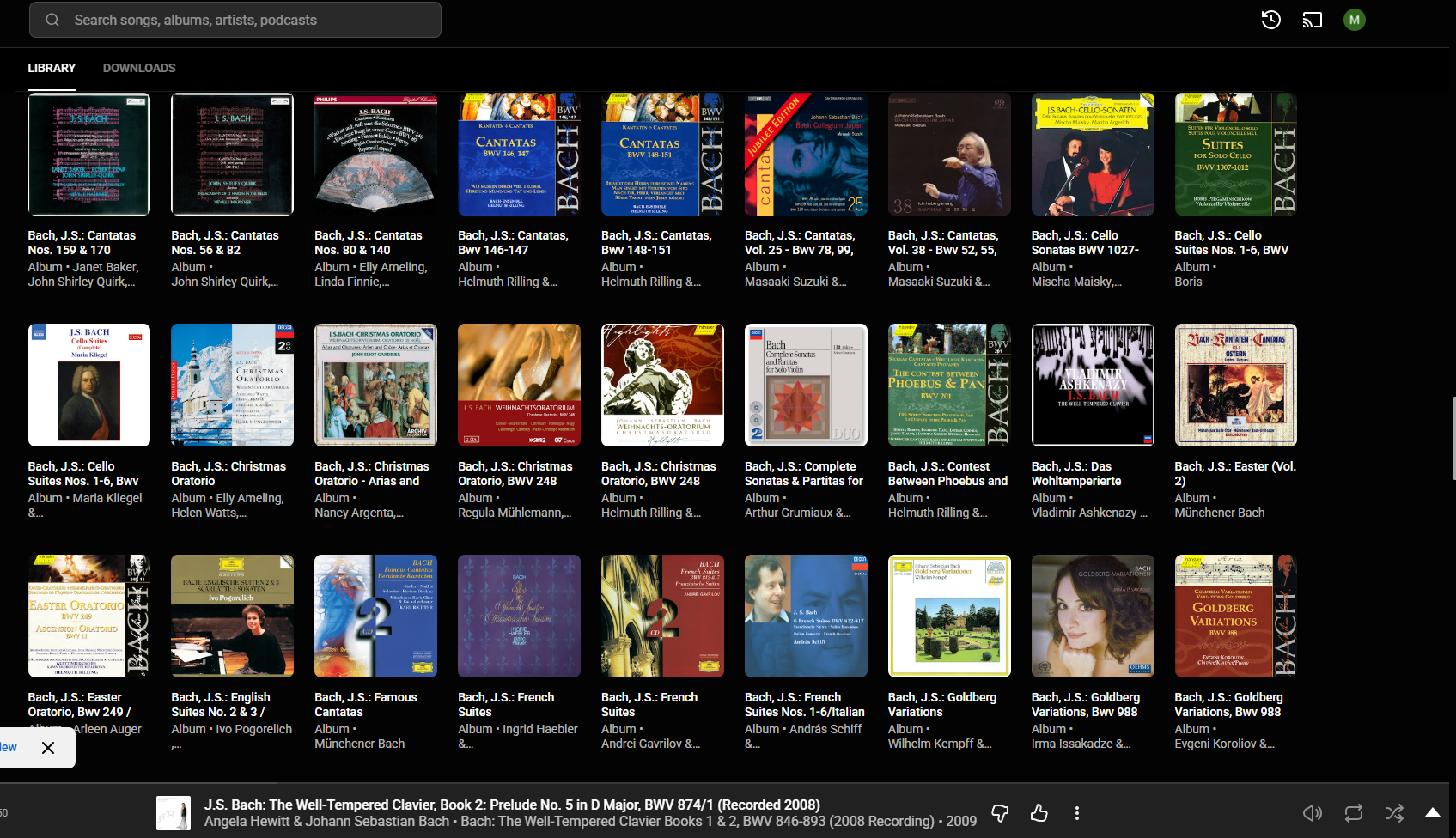
Task: Open "Angela Hewitt & Johann Sebastian Bach" in player bar
Action: click(326, 821)
